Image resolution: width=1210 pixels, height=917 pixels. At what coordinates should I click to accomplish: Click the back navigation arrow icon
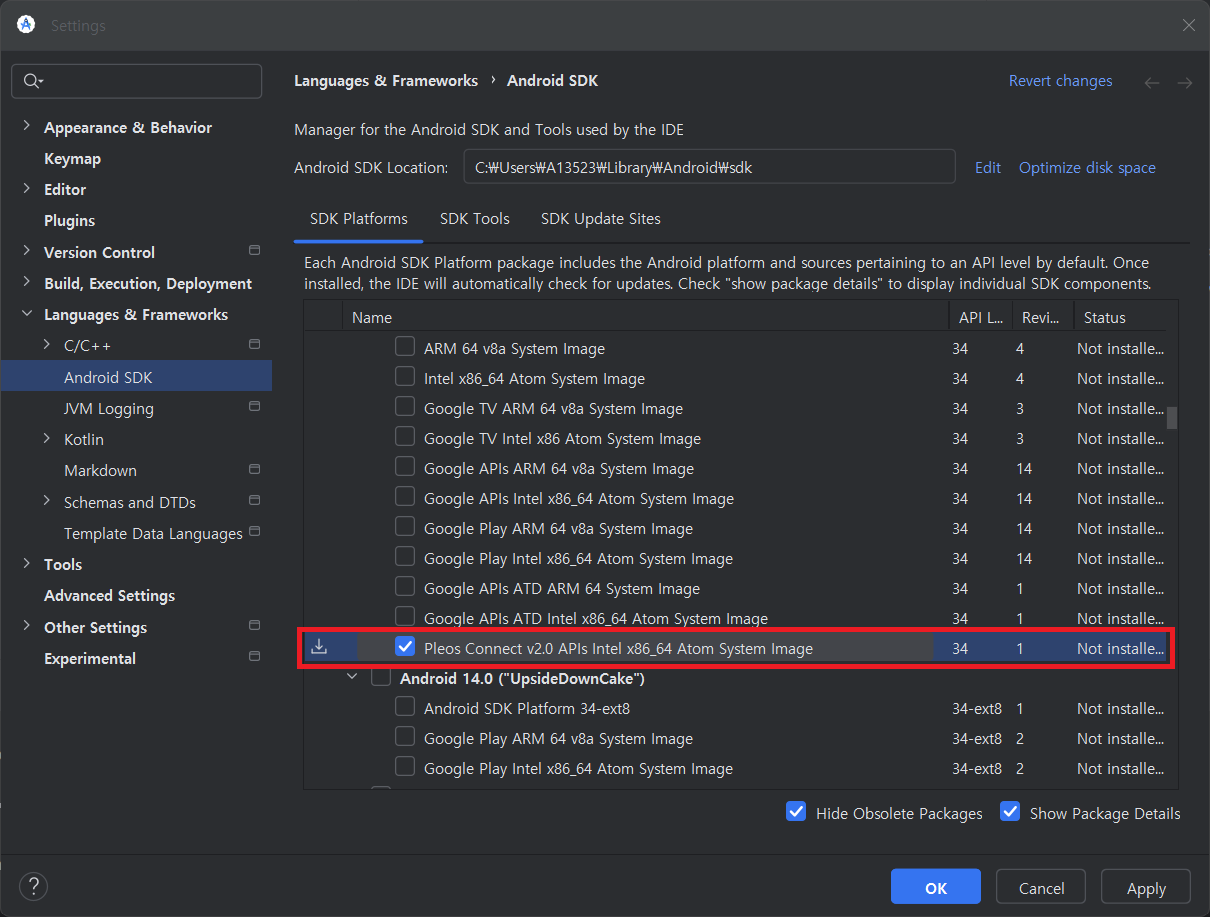pos(1152,83)
